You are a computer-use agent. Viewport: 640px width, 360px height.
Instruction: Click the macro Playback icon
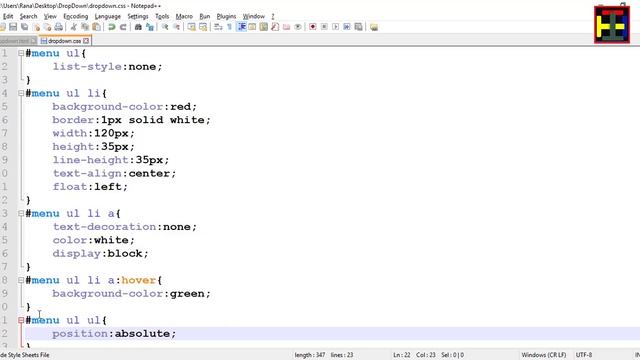[x=336, y=27]
